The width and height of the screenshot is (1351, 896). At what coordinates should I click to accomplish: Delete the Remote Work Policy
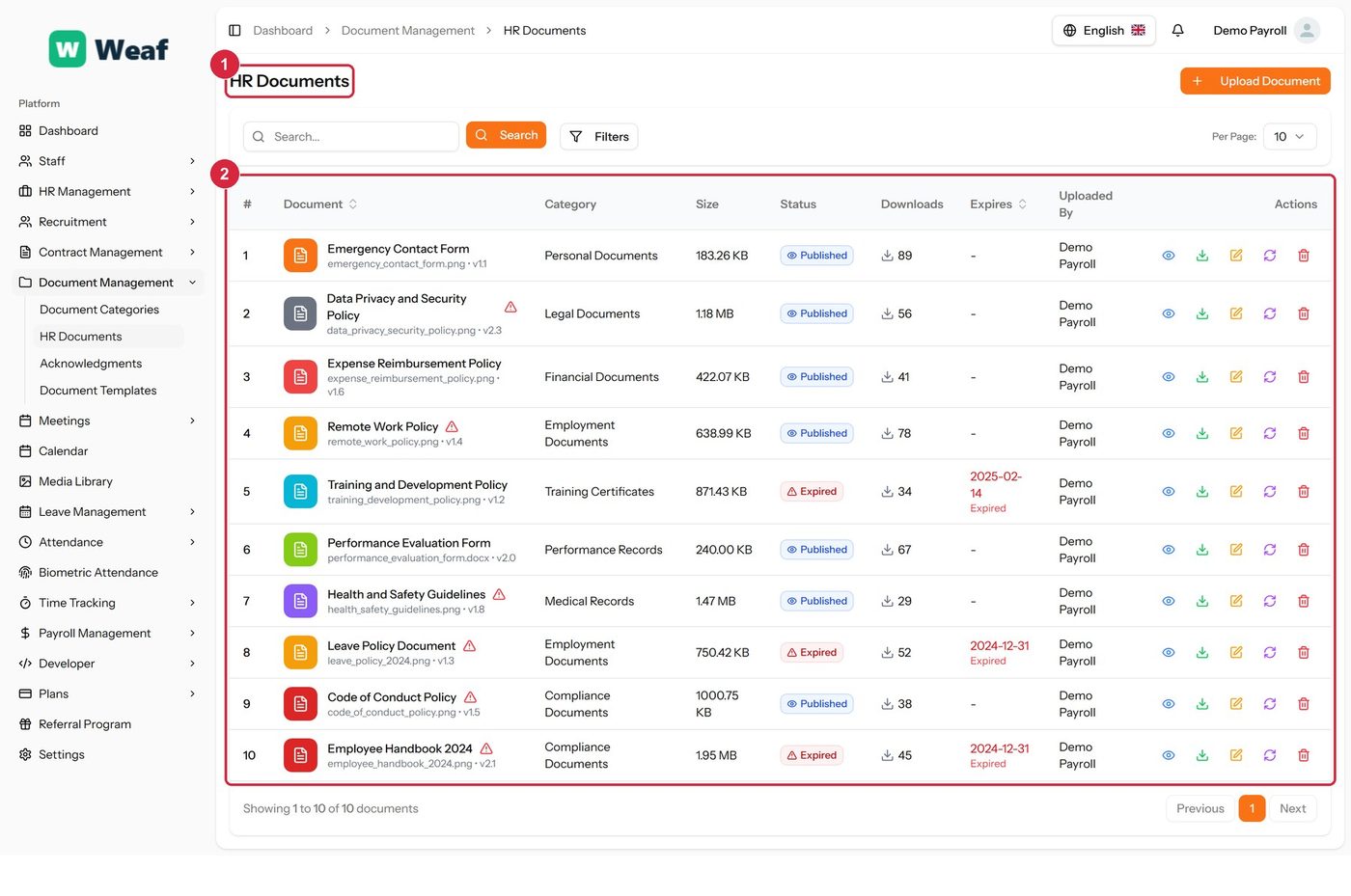(x=1304, y=433)
